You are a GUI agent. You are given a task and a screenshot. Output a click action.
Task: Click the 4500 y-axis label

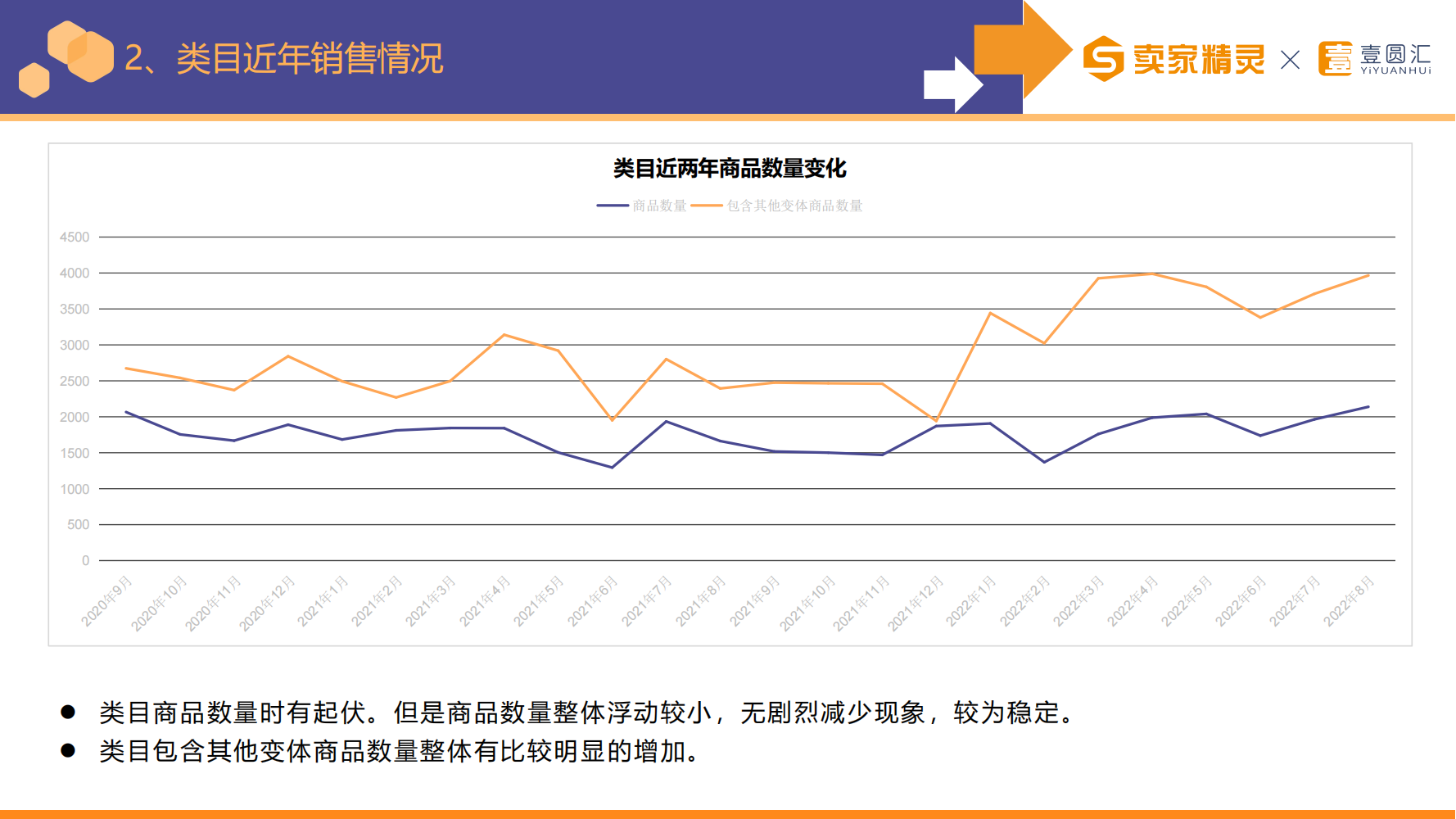pos(75,237)
